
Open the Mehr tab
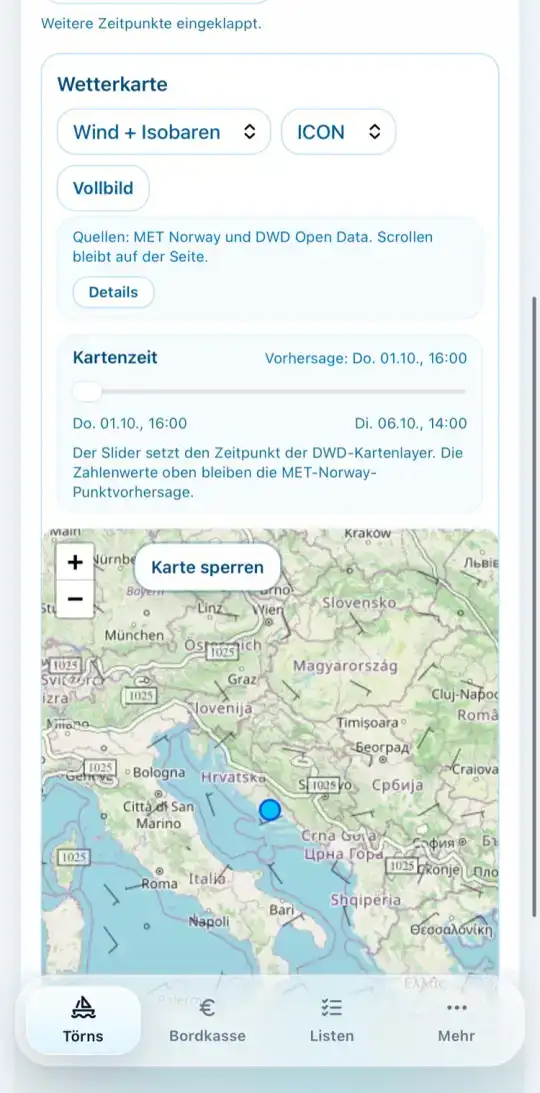[x=456, y=1021]
